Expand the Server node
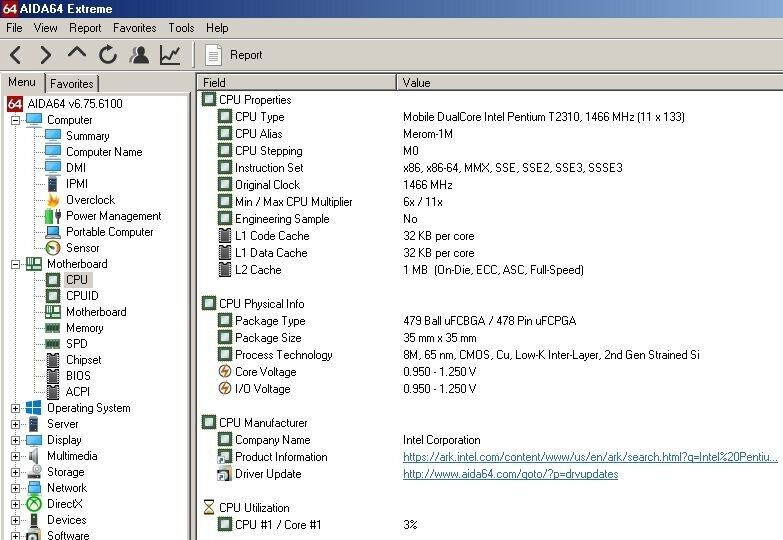Screen dimensions: 783x540 pos(15,424)
